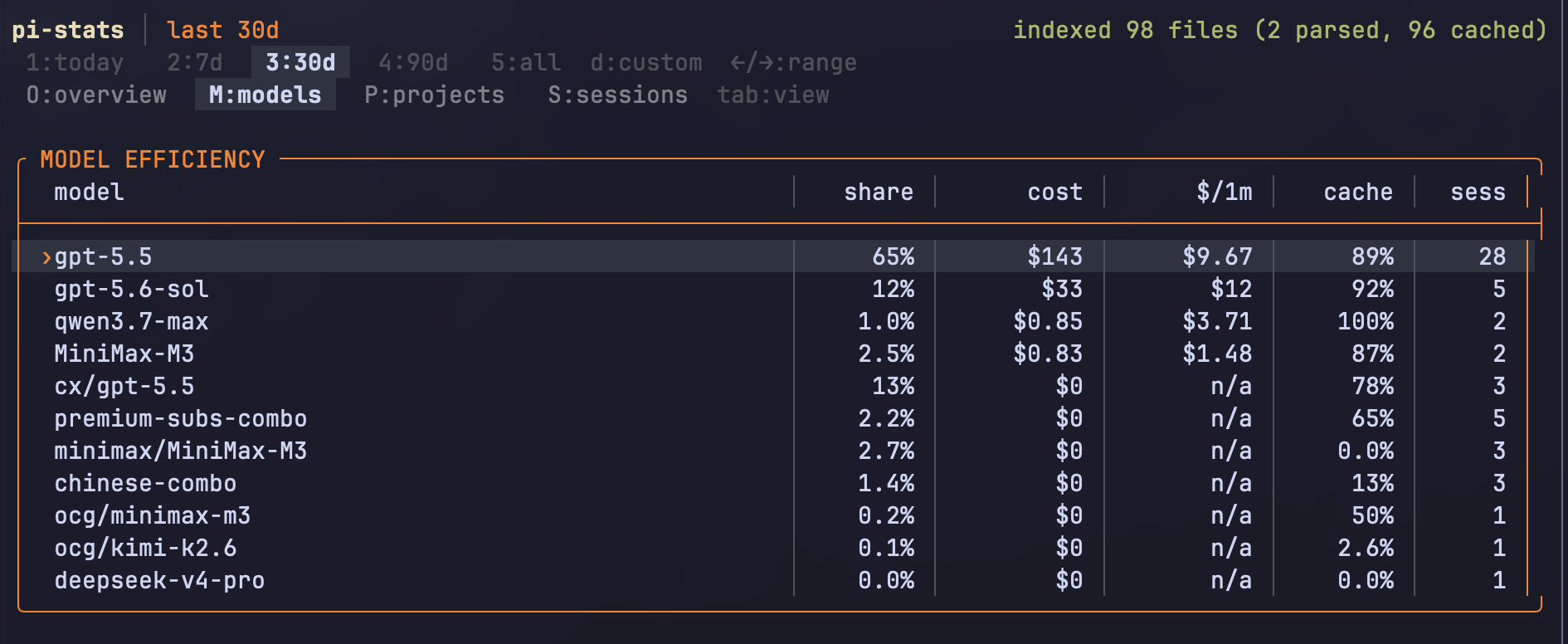1568x644 pixels.
Task: Select the chinese-combo row
Action: point(773,483)
